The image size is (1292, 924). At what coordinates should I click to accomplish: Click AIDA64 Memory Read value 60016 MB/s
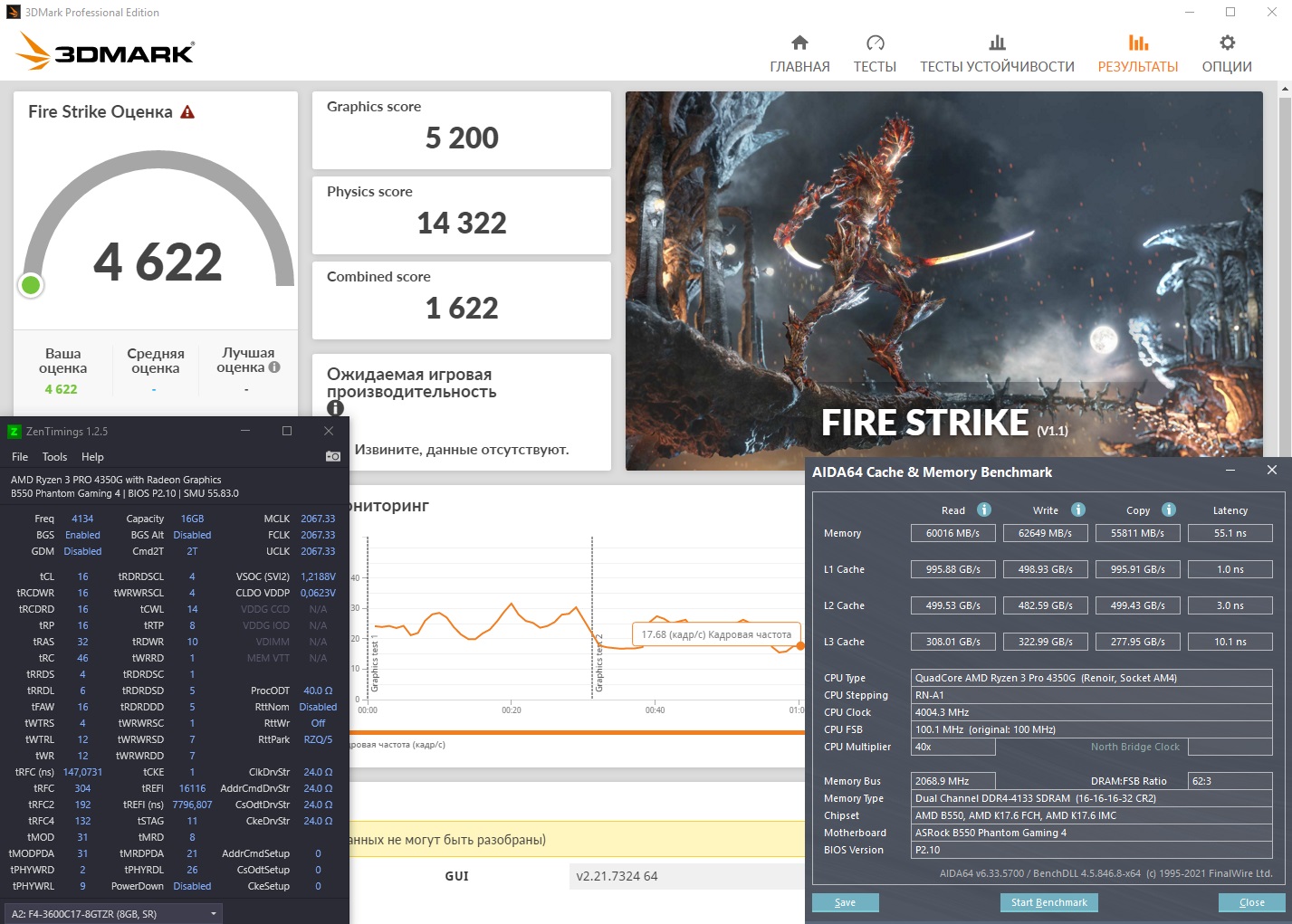953,533
